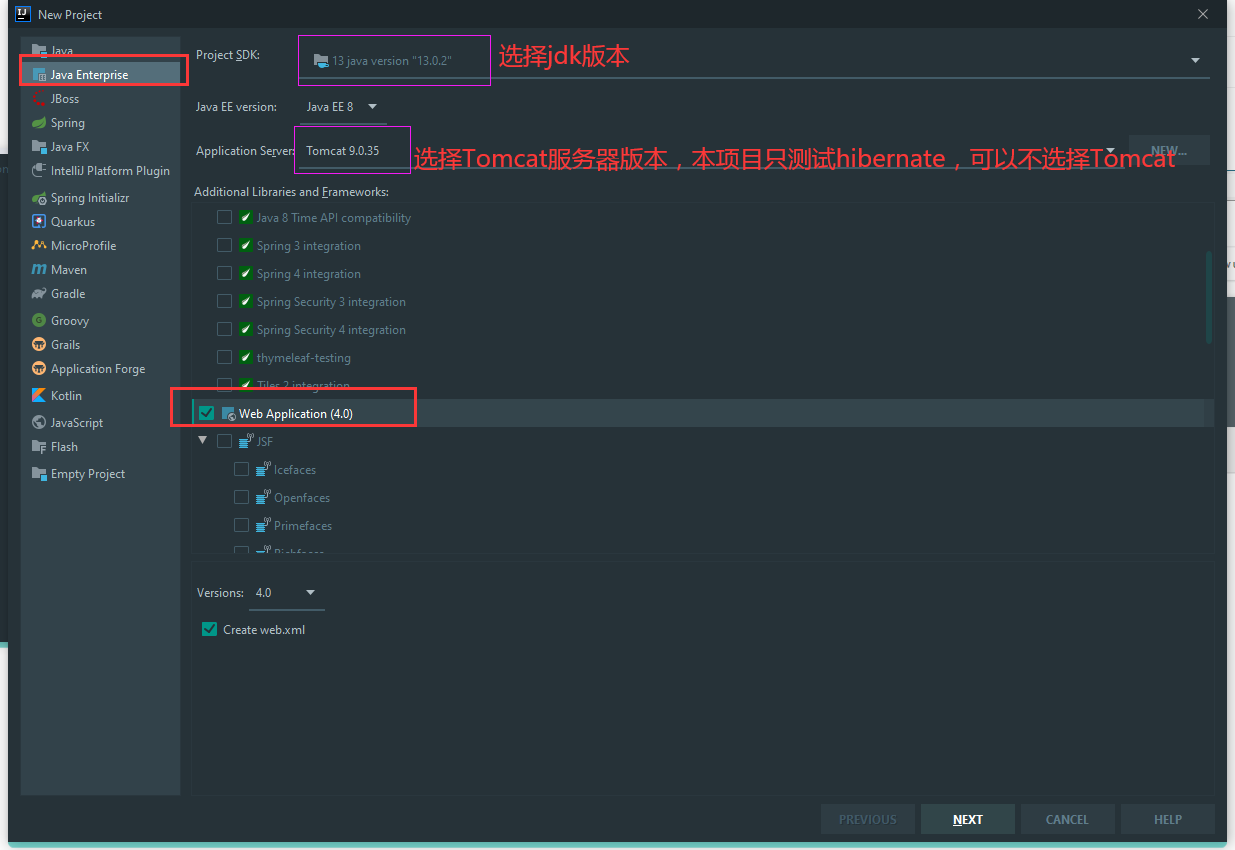
Task: Select the Flash folder icon
Action: click(x=39, y=447)
